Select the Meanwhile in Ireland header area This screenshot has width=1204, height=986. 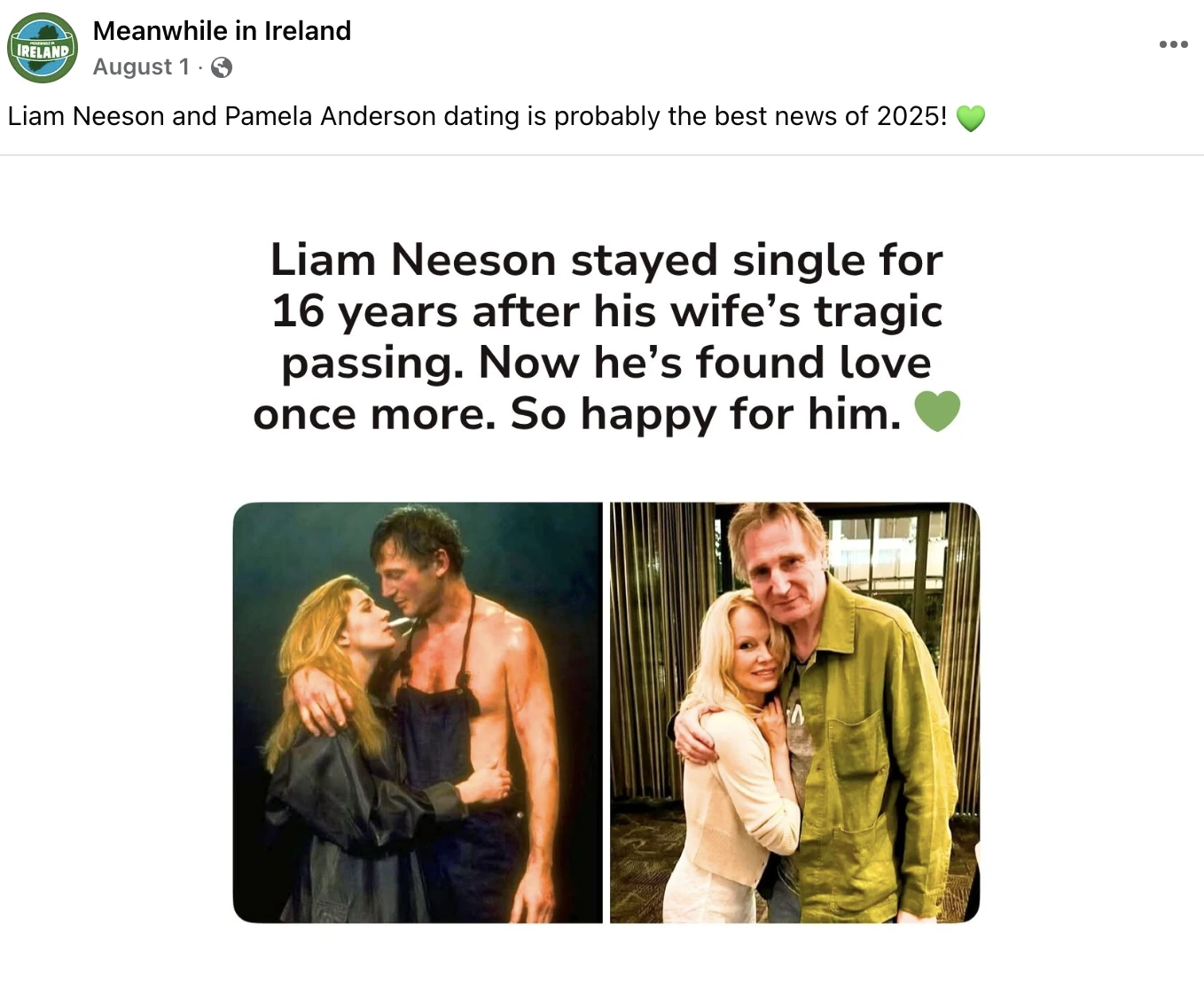222,30
